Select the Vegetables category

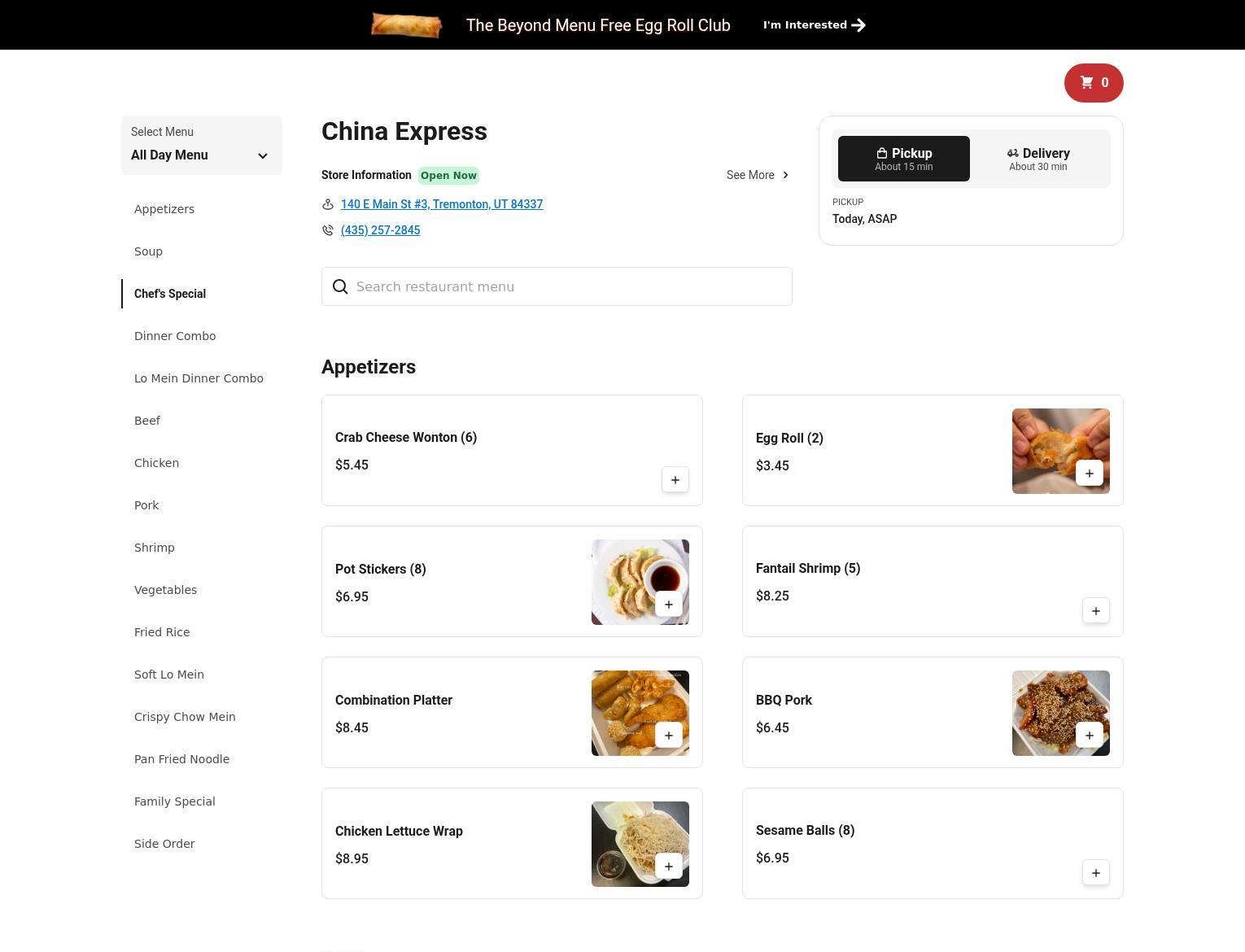[x=165, y=590]
